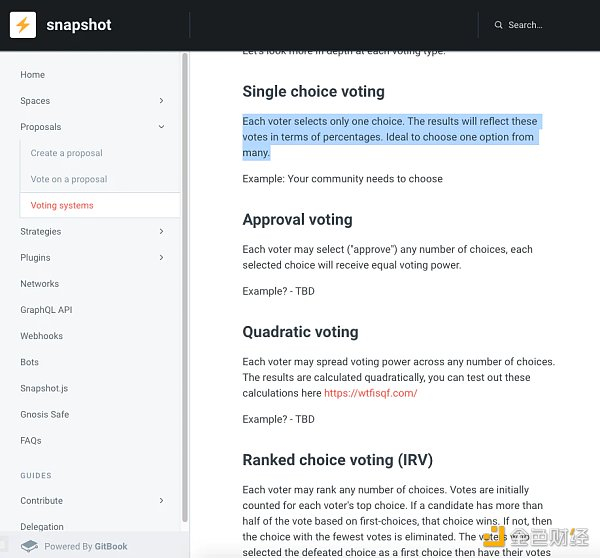Select the Voting systems item
Image resolution: width=600 pixels, height=558 pixels.
pyautogui.click(x=62, y=205)
